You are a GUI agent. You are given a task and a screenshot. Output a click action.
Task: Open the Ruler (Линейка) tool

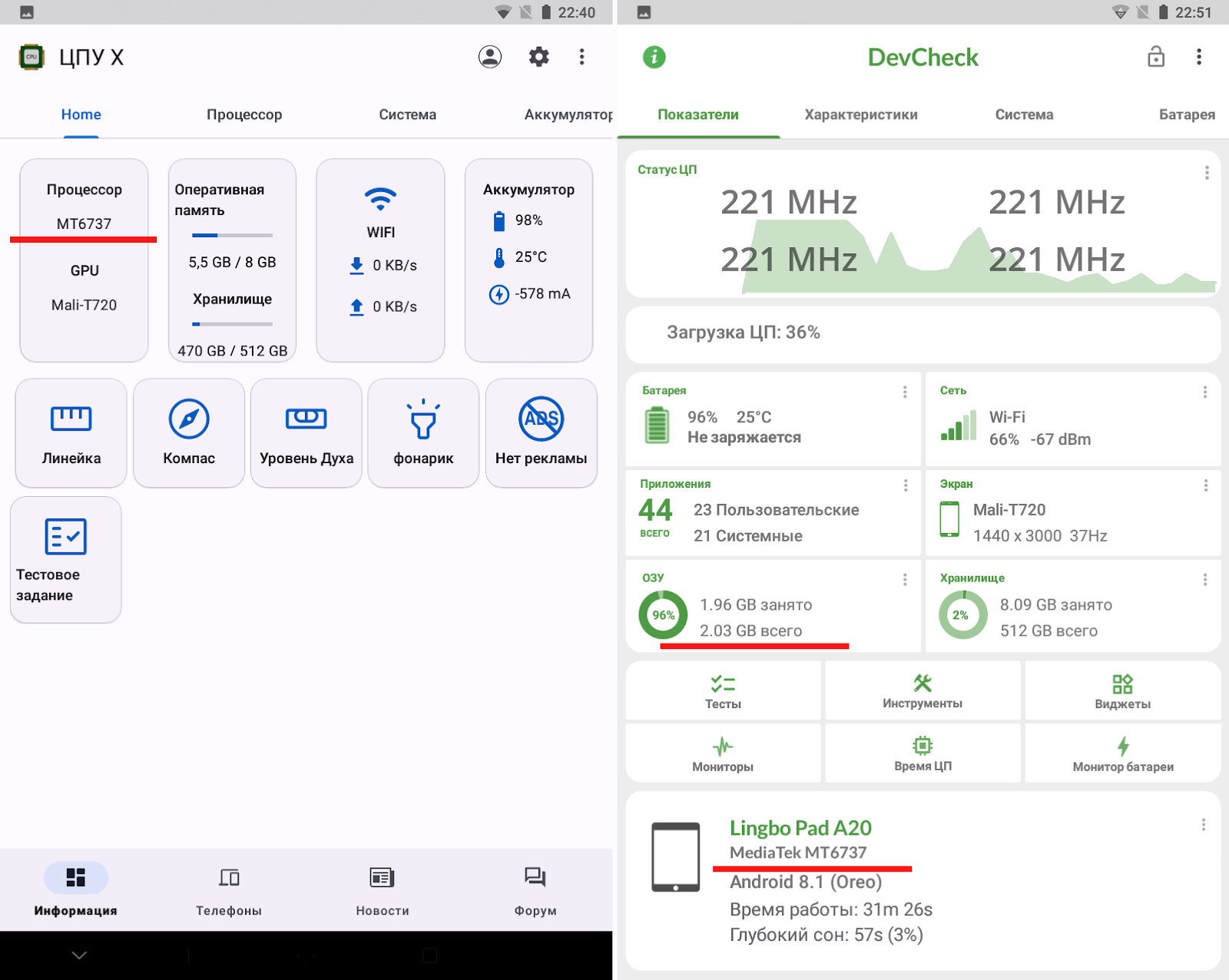71,432
